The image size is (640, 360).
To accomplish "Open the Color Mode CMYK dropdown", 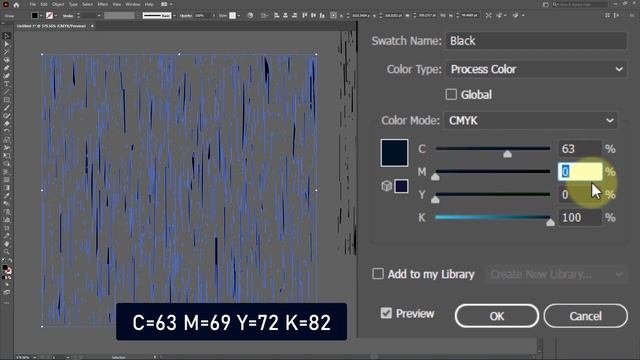I will point(530,121).
